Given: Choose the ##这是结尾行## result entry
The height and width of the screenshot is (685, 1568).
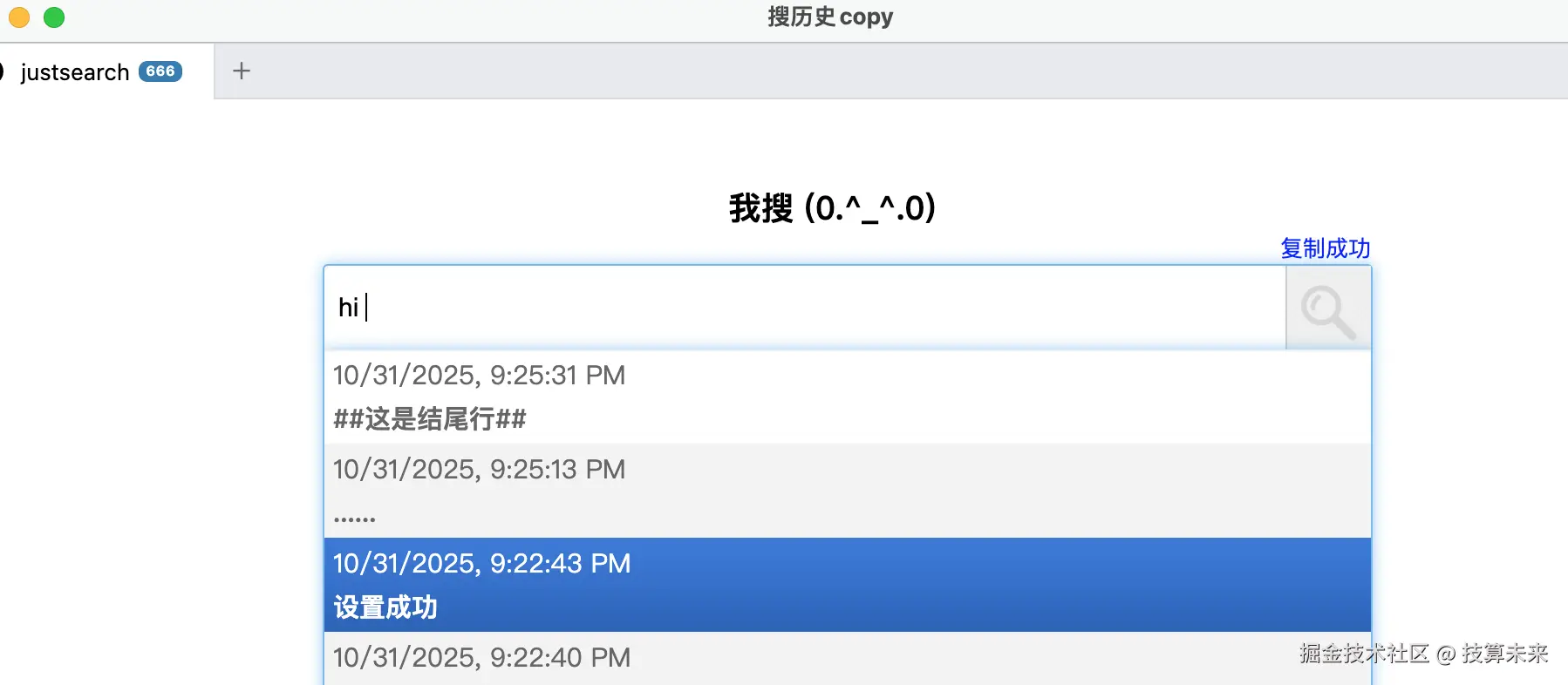Looking at the screenshot, I should pyautogui.click(x=430, y=419).
